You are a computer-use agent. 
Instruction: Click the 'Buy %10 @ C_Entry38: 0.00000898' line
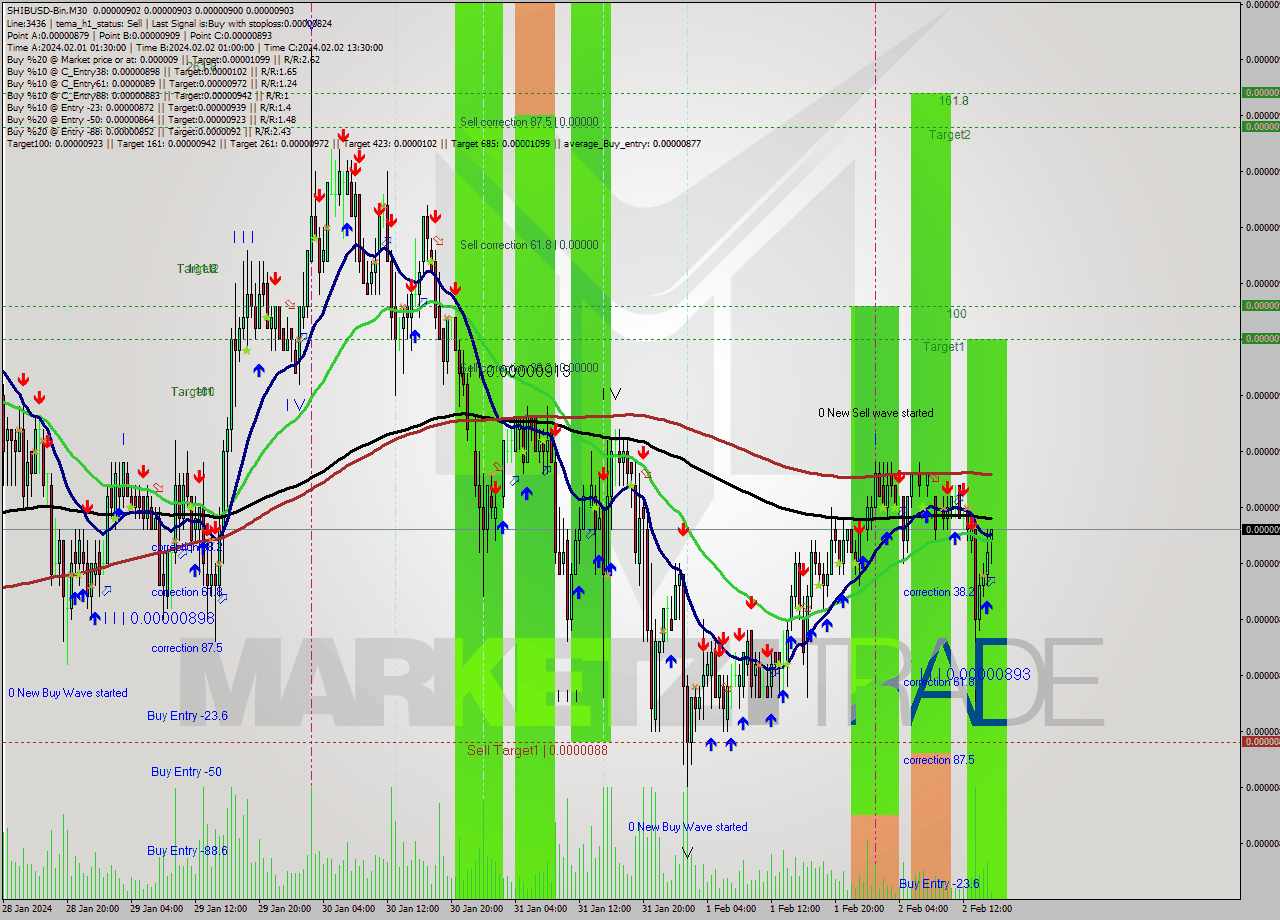pos(151,71)
